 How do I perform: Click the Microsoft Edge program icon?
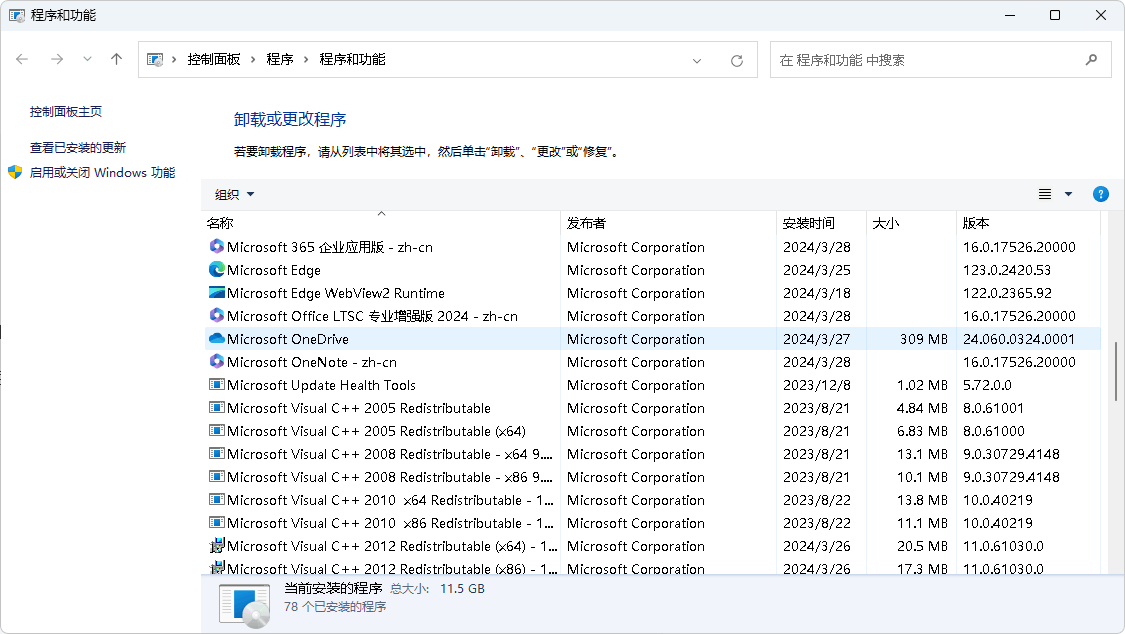216,270
